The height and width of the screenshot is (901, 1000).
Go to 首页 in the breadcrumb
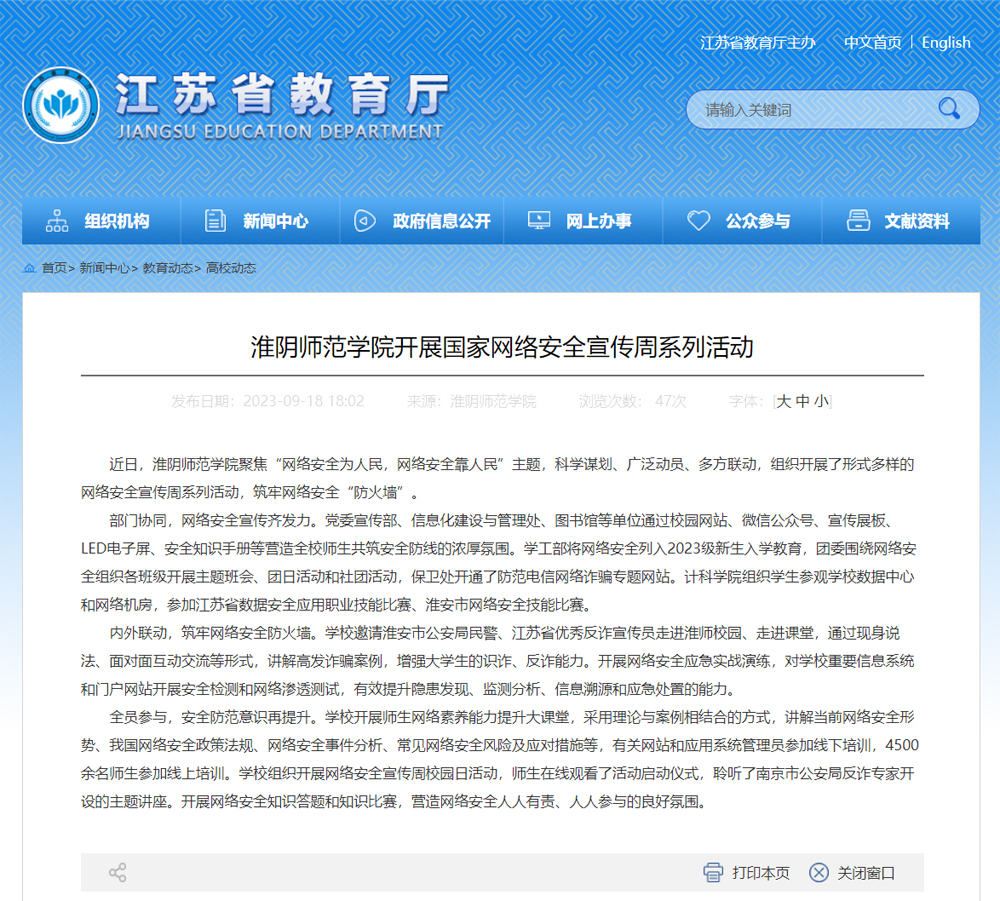click(x=54, y=268)
